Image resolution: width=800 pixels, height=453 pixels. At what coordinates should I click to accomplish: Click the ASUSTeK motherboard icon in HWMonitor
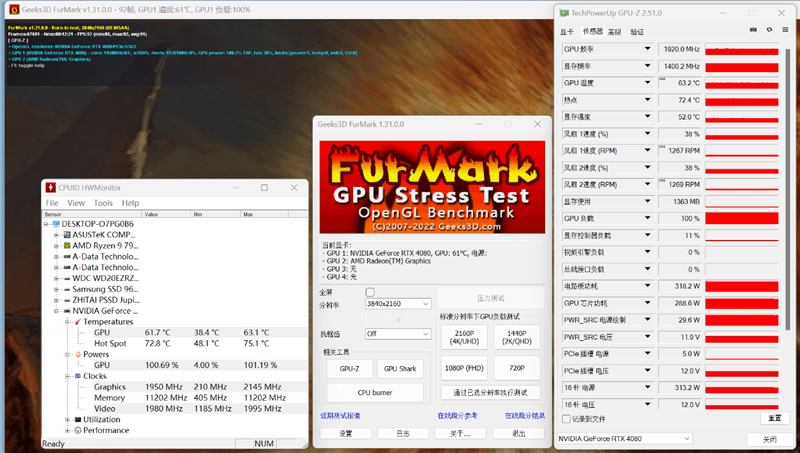coord(66,235)
